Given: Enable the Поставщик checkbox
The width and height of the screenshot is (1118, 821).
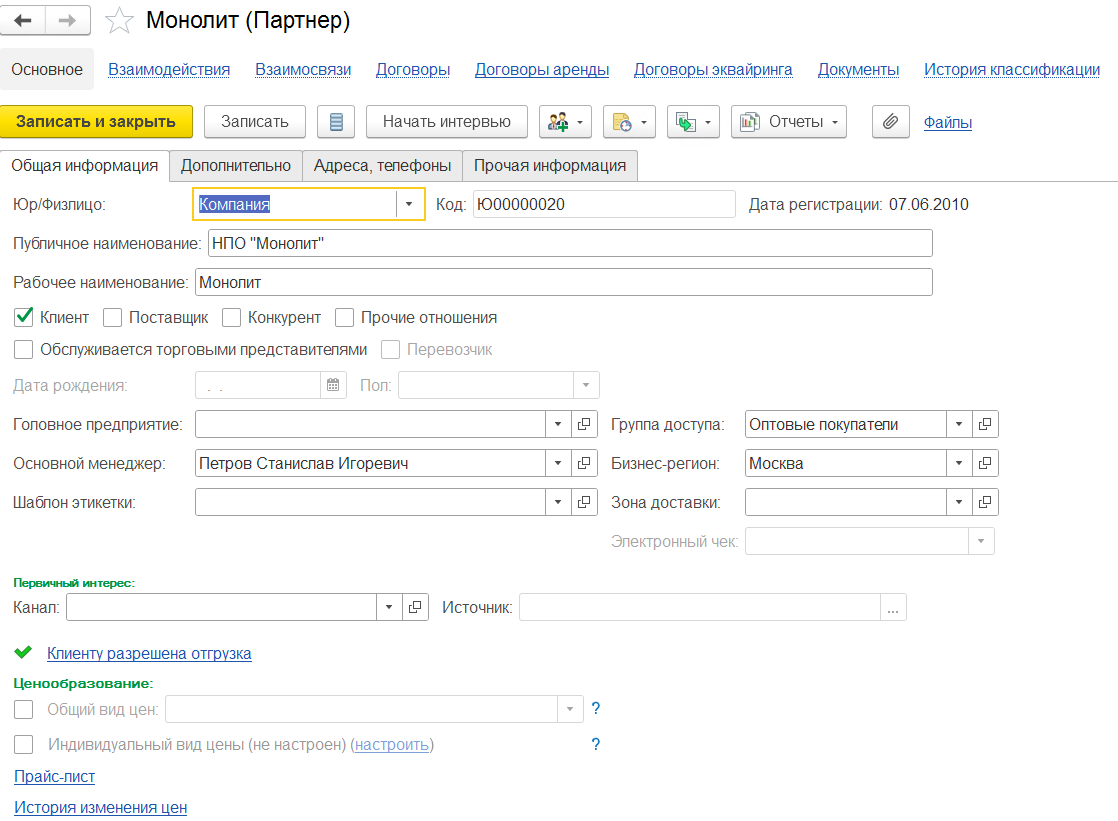Looking at the screenshot, I should tap(113, 318).
